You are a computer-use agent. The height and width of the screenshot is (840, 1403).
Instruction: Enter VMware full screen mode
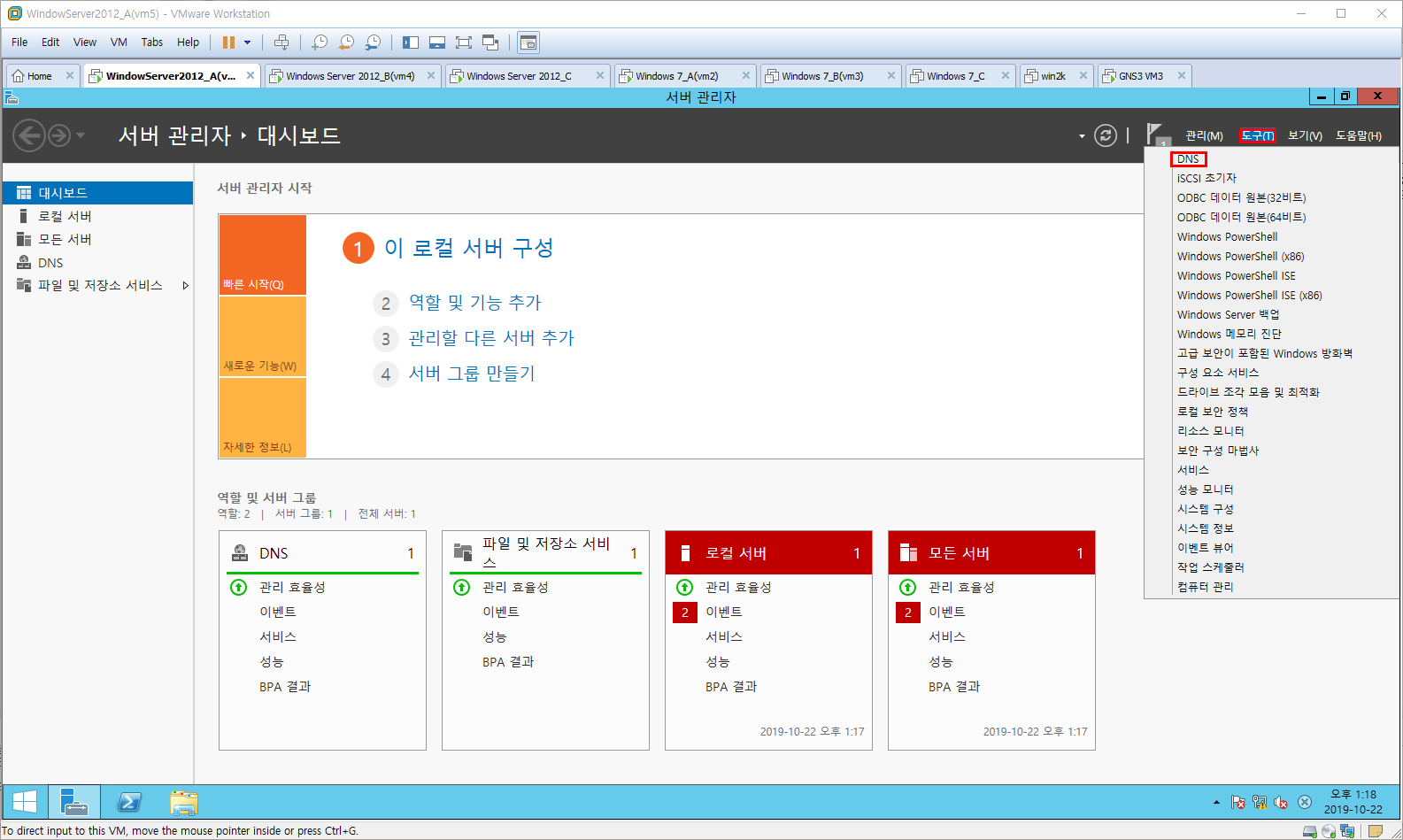[464, 42]
